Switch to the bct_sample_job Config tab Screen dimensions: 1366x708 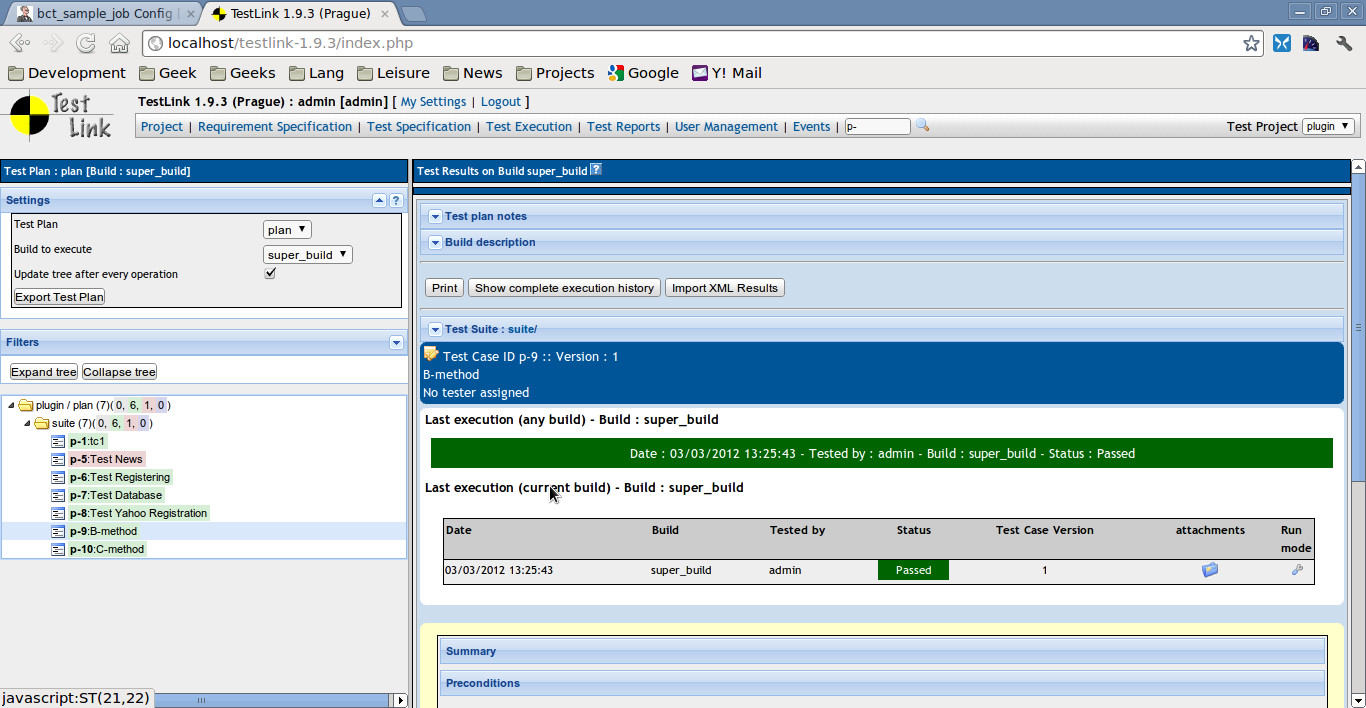pos(98,13)
